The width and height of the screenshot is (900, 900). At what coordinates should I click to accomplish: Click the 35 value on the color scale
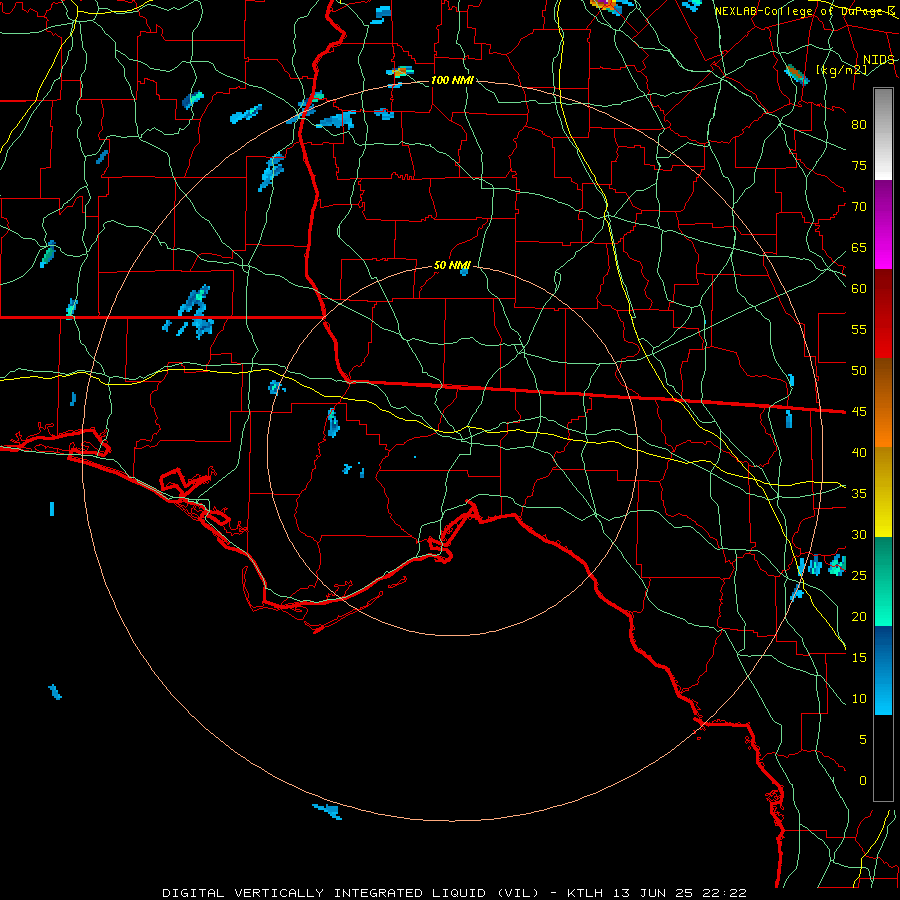(x=859, y=494)
